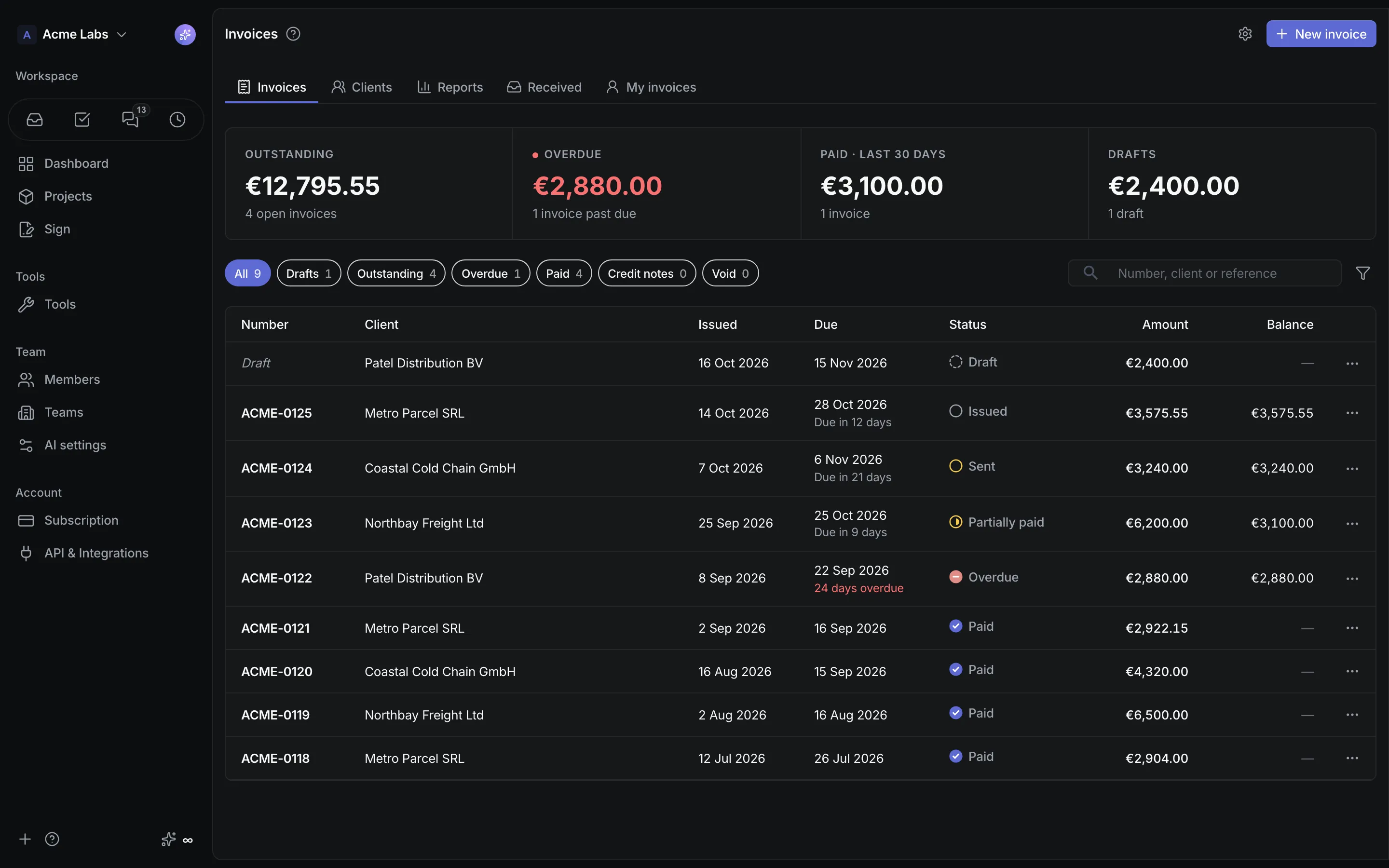
Task: Open row actions menu for ACME-0122
Action: (1352, 578)
